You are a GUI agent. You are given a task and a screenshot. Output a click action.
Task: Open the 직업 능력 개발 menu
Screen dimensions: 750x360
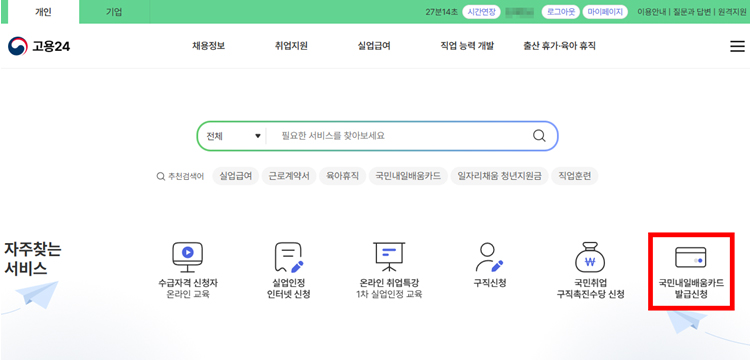point(467,46)
